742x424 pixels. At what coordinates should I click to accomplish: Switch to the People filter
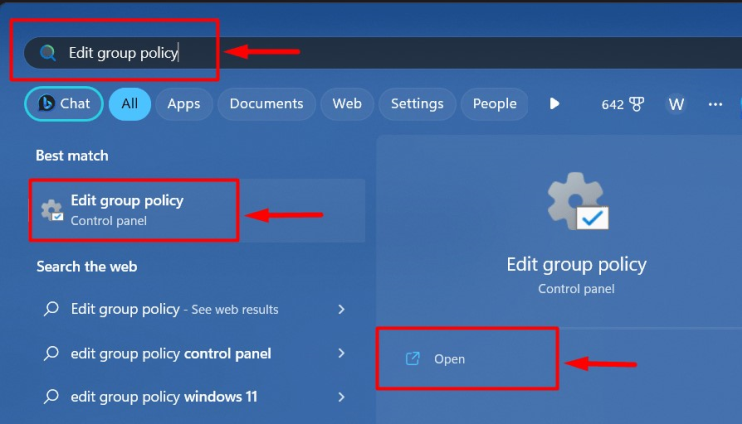click(495, 104)
